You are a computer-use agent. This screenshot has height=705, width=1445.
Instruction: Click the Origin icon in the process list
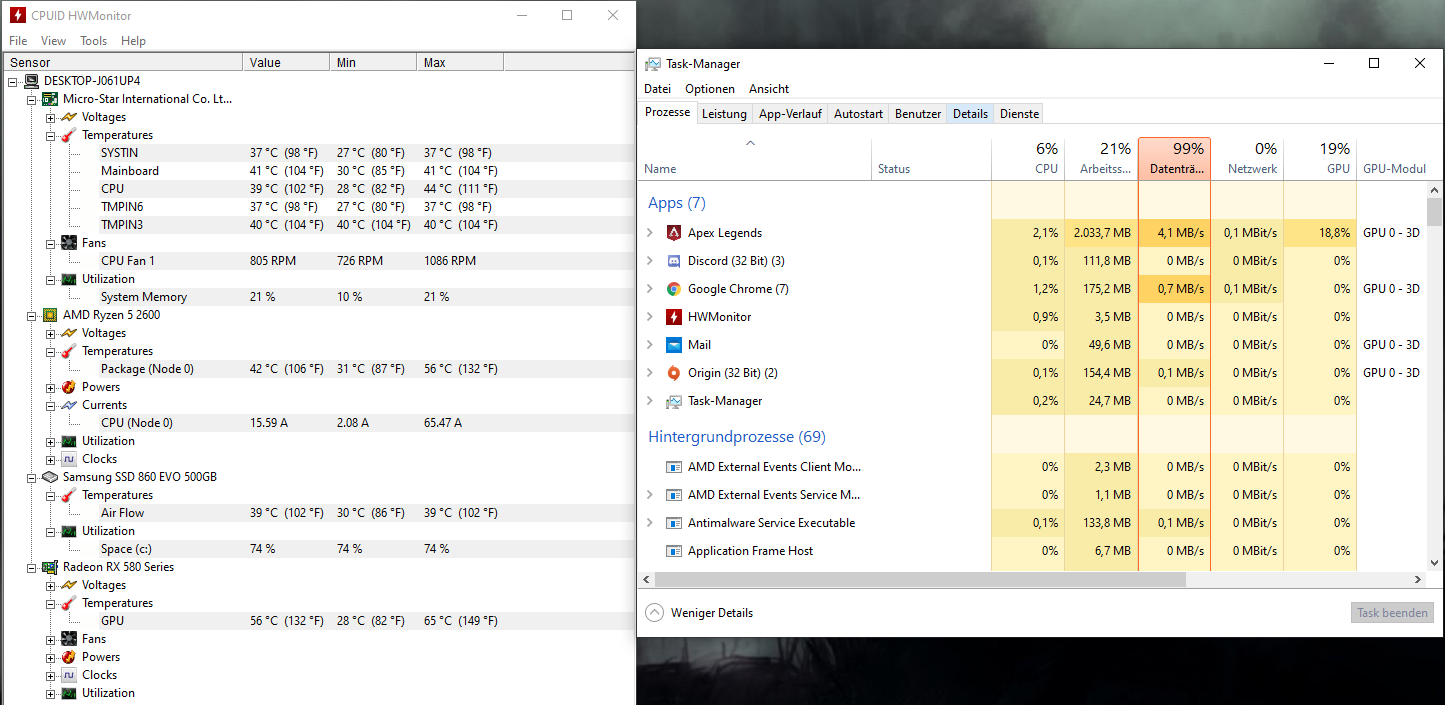(674, 373)
